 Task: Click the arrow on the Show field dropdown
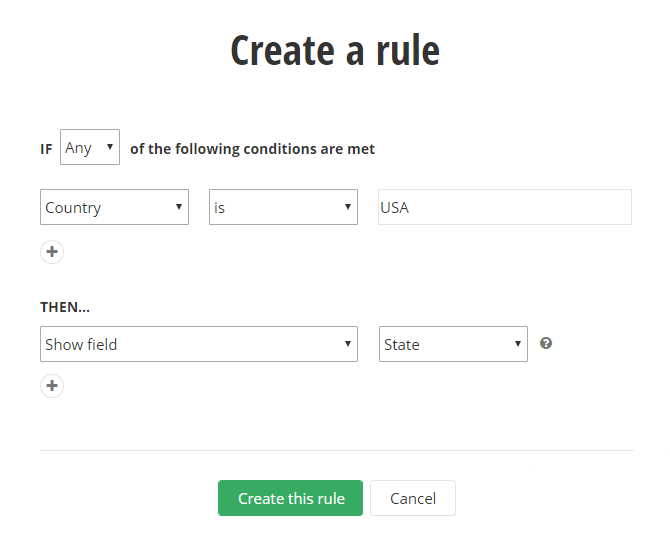point(347,344)
